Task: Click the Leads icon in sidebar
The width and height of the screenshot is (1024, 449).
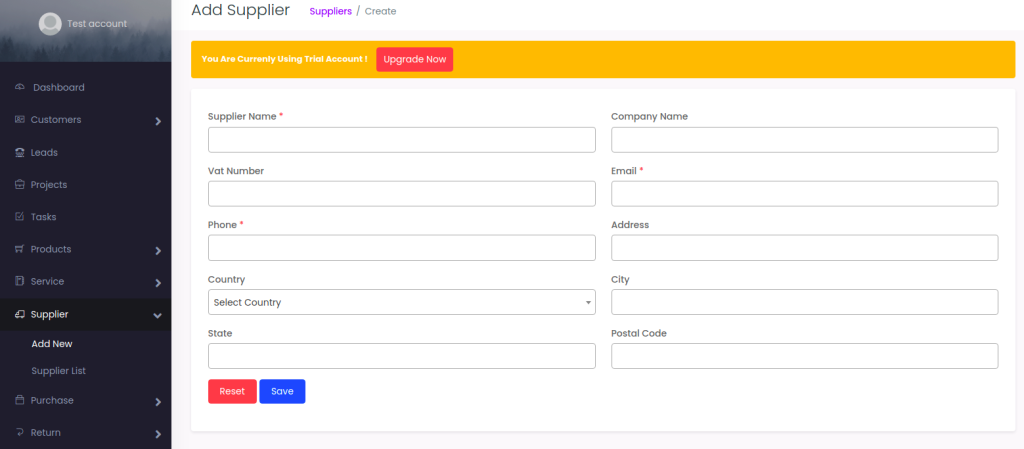Action: click(x=20, y=153)
